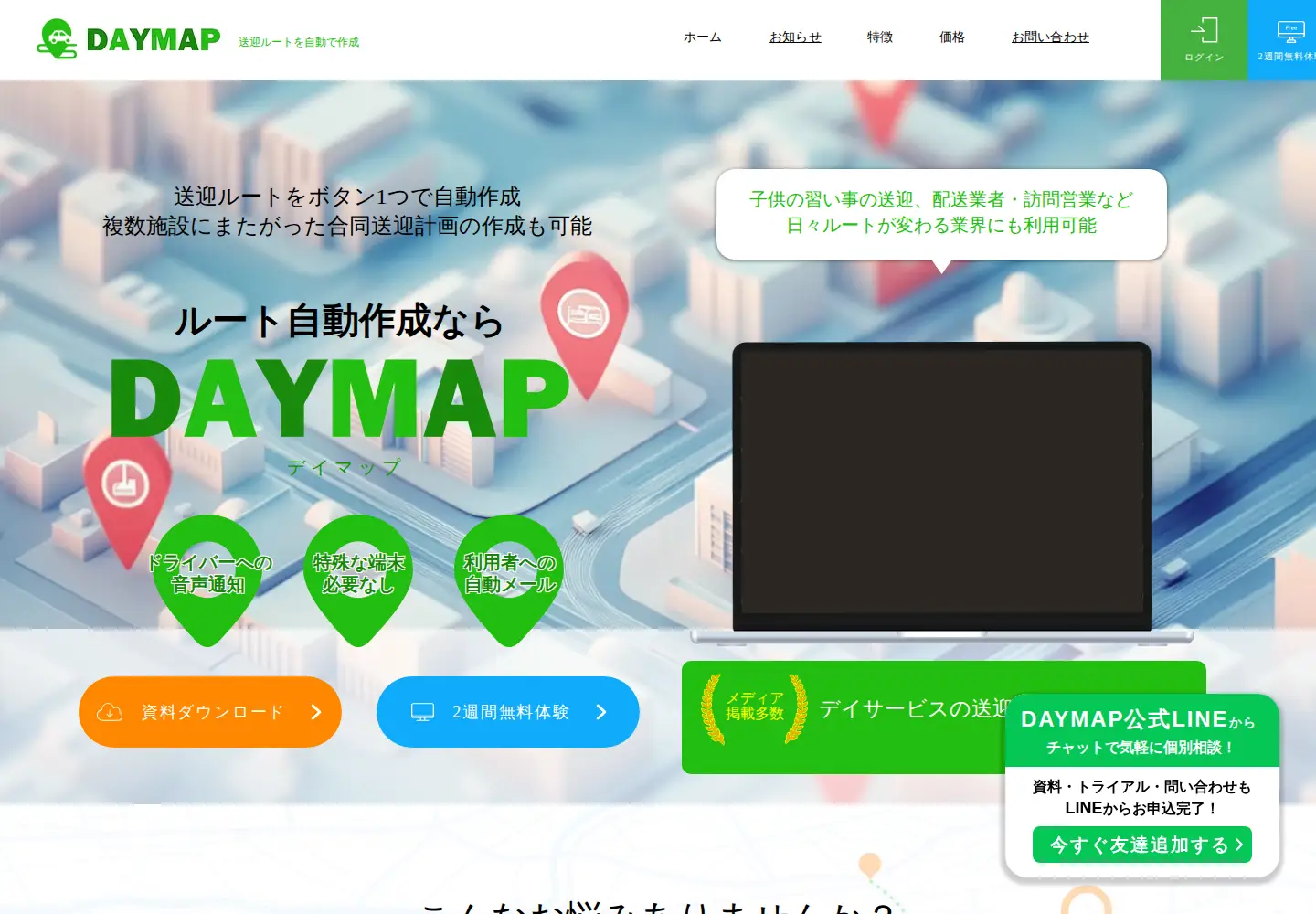The image size is (1316, 914).
Task: Click the DAYMAP公式LINE popup header
Action: [x=1142, y=731]
